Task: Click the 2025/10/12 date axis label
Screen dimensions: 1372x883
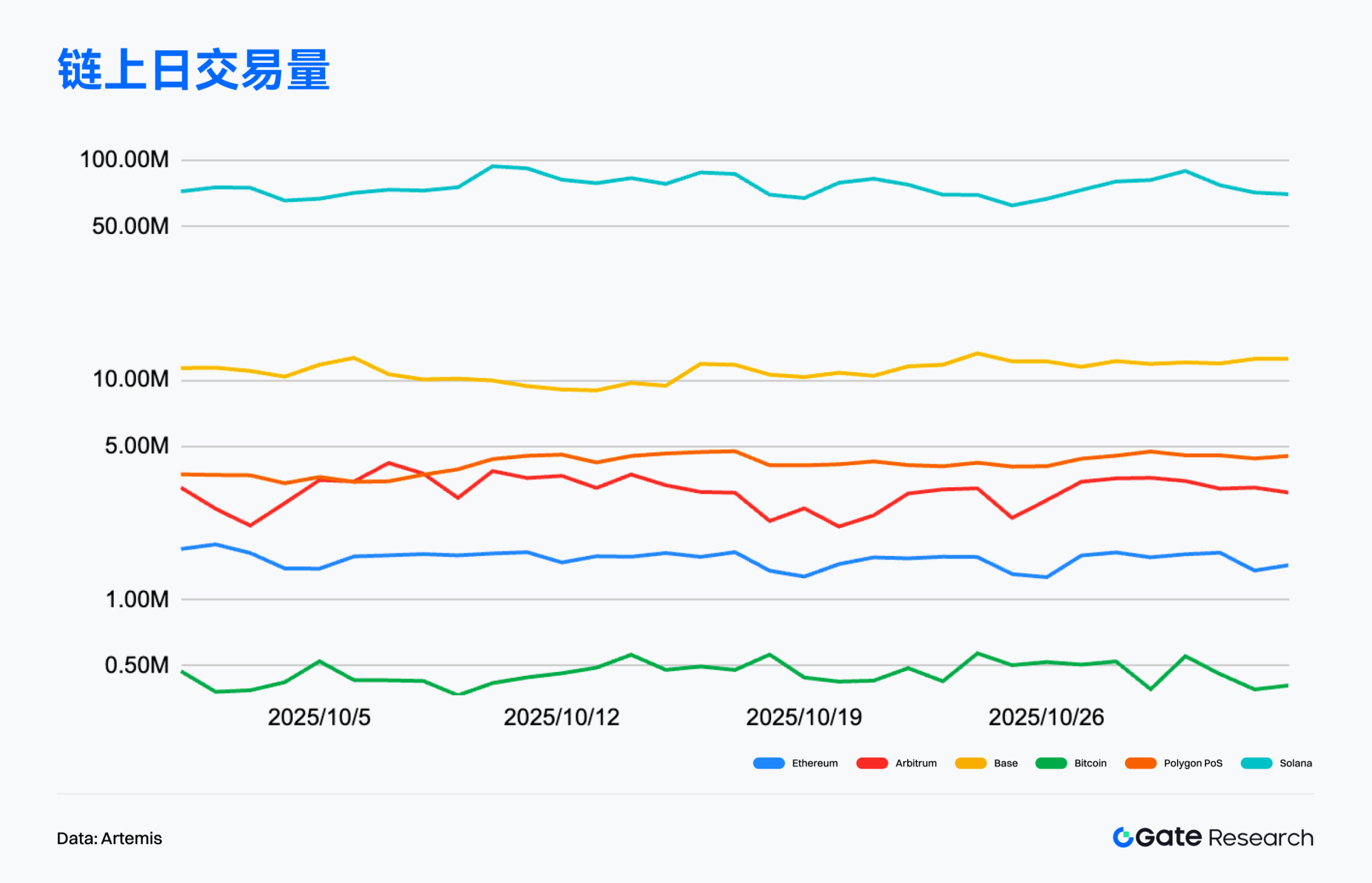Action: click(561, 717)
